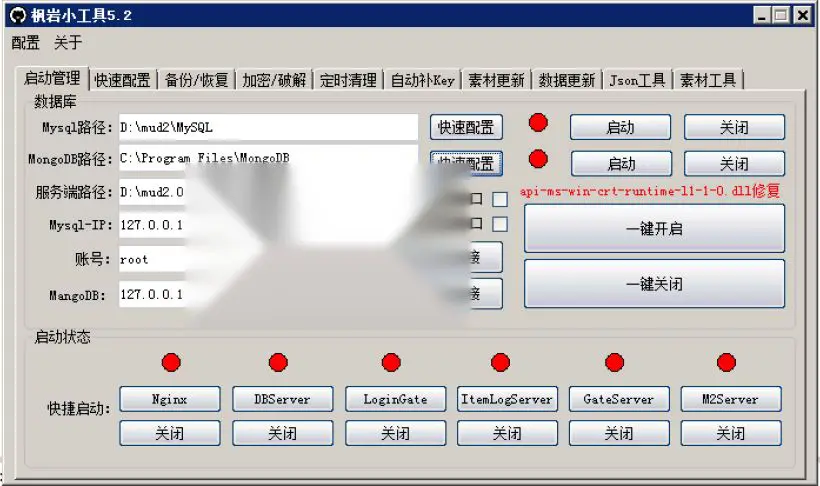Click the red status light above LoginGate

[x=391, y=362]
